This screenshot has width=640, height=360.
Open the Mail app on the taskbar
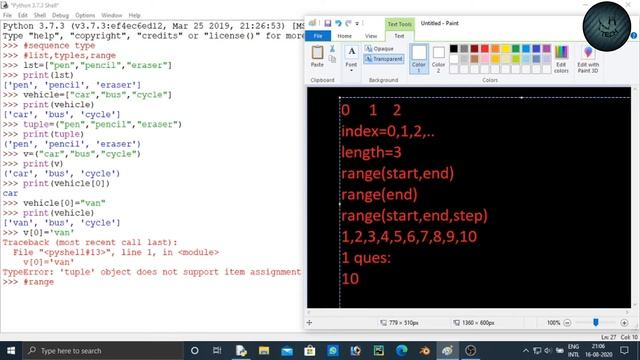(287, 351)
